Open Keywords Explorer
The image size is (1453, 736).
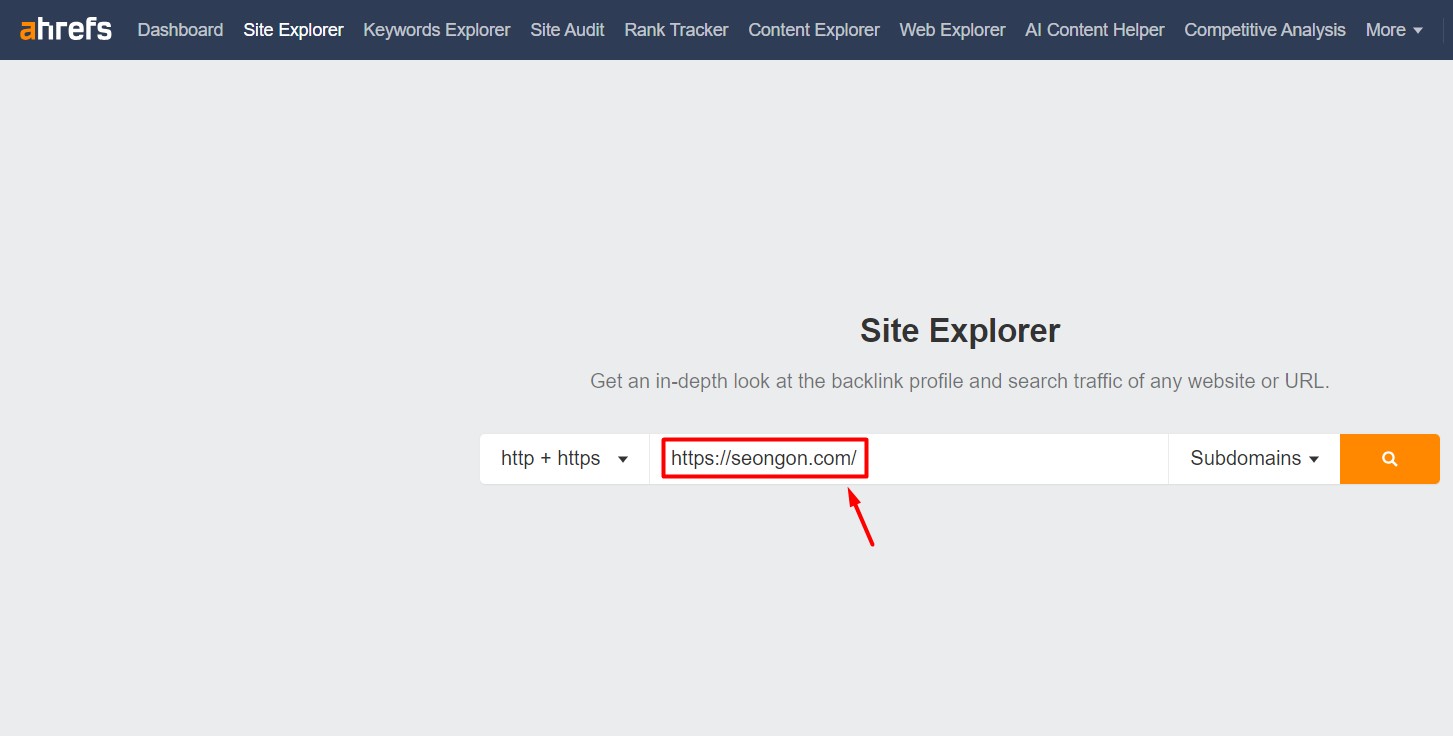click(x=437, y=30)
